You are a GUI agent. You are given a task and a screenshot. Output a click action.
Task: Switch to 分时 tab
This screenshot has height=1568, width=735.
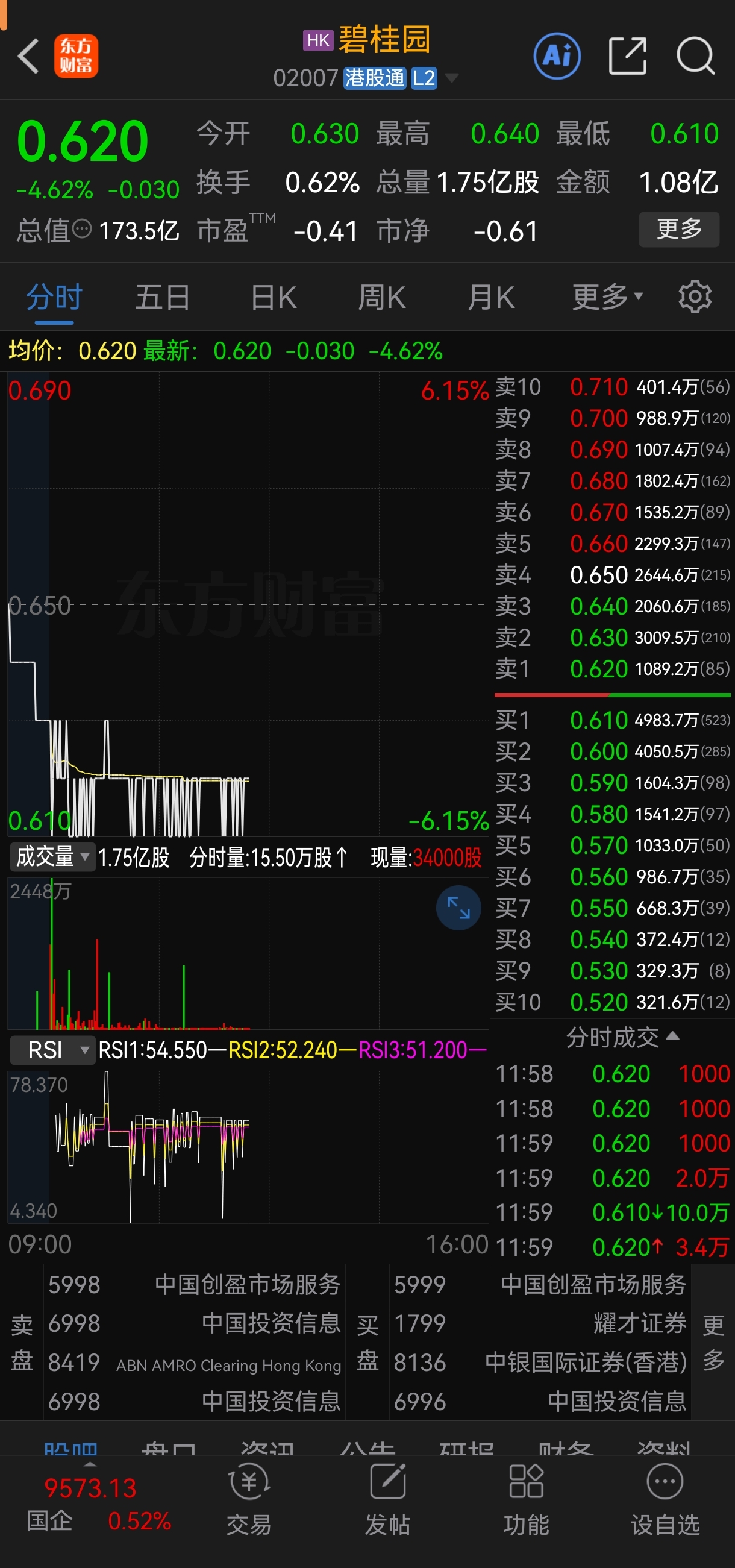54,298
